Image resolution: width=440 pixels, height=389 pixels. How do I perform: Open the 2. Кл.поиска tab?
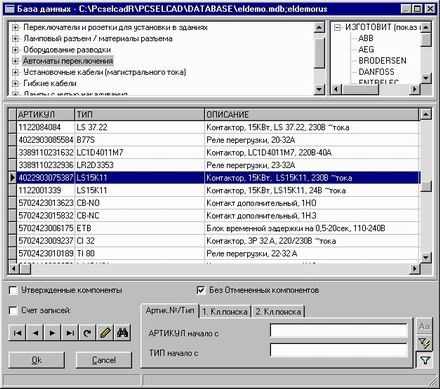click(x=278, y=312)
